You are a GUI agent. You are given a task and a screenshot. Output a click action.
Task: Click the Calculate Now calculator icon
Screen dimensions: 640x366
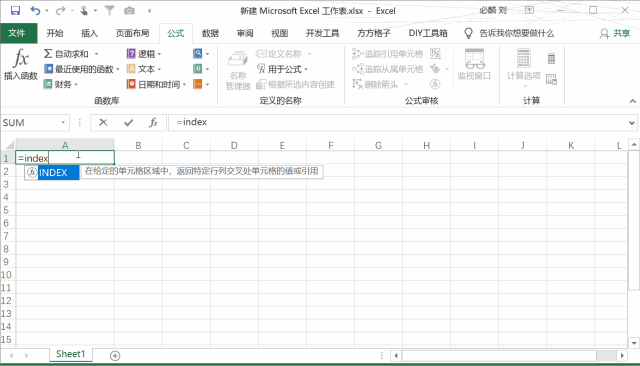click(x=551, y=59)
